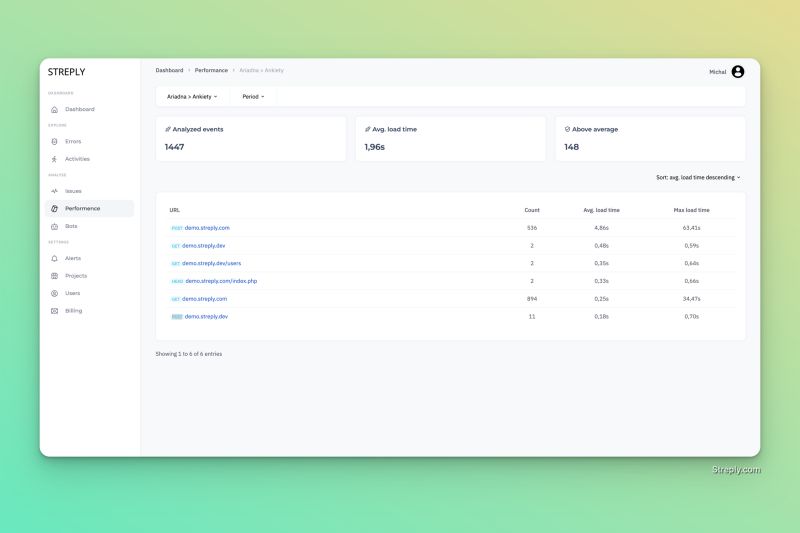This screenshot has width=800, height=533.
Task: Click the Avg. load time column header
Action: click(602, 210)
